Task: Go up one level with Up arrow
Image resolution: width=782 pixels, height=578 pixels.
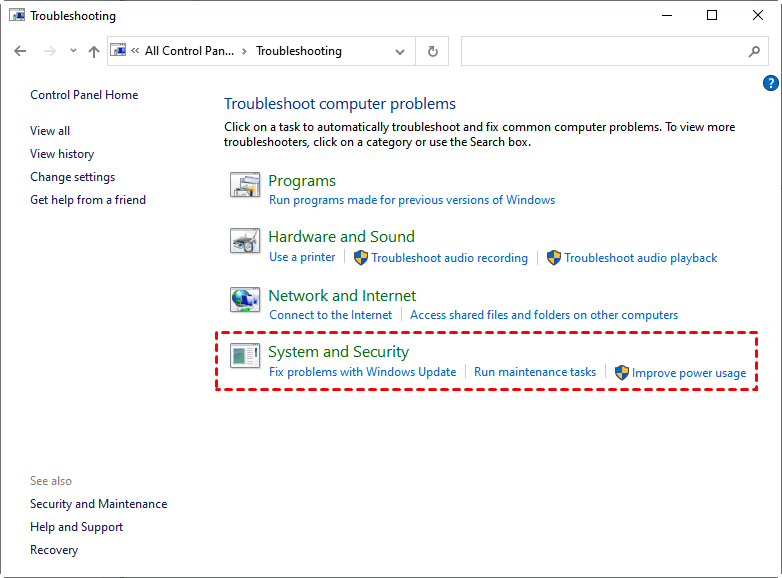Action: pyautogui.click(x=94, y=51)
